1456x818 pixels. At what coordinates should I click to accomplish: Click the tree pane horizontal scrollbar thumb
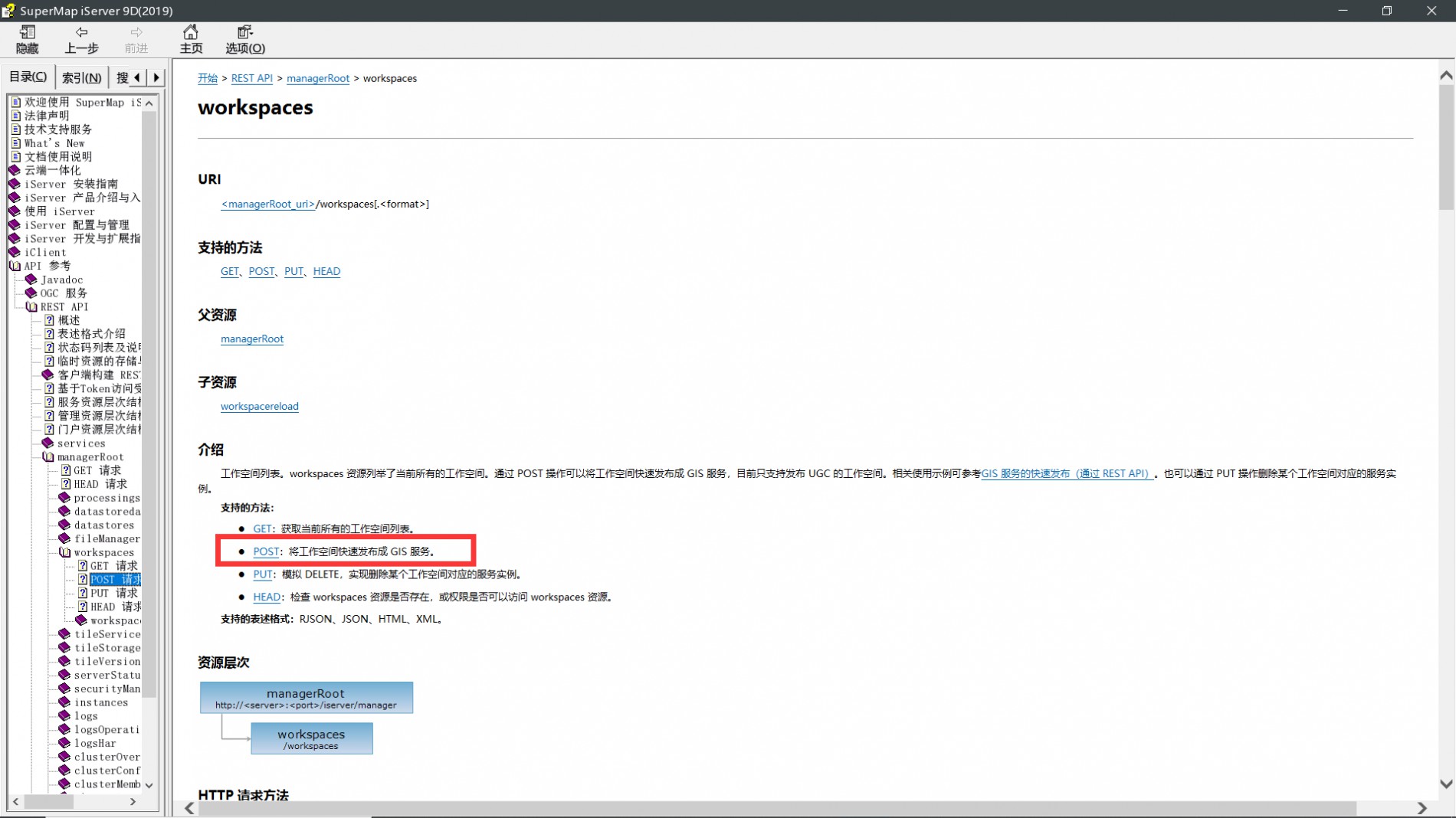(48, 802)
